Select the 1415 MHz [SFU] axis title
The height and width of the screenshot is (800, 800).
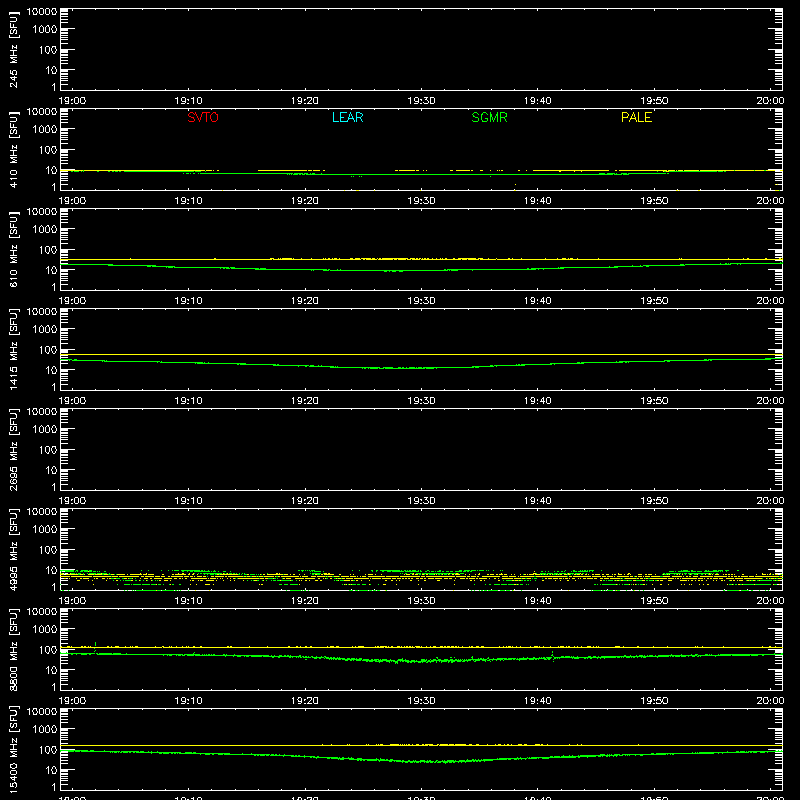pyautogui.click(x=13, y=350)
